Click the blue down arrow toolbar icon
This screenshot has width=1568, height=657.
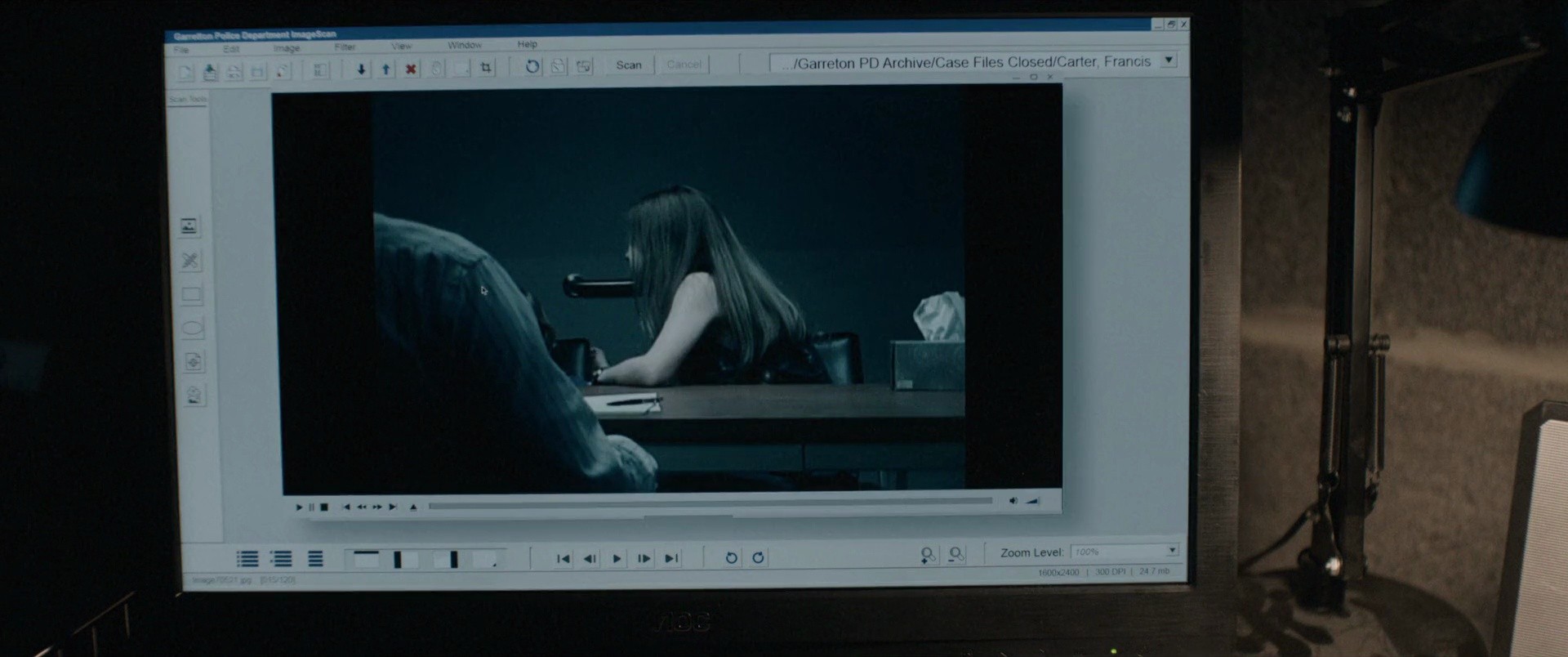click(361, 69)
